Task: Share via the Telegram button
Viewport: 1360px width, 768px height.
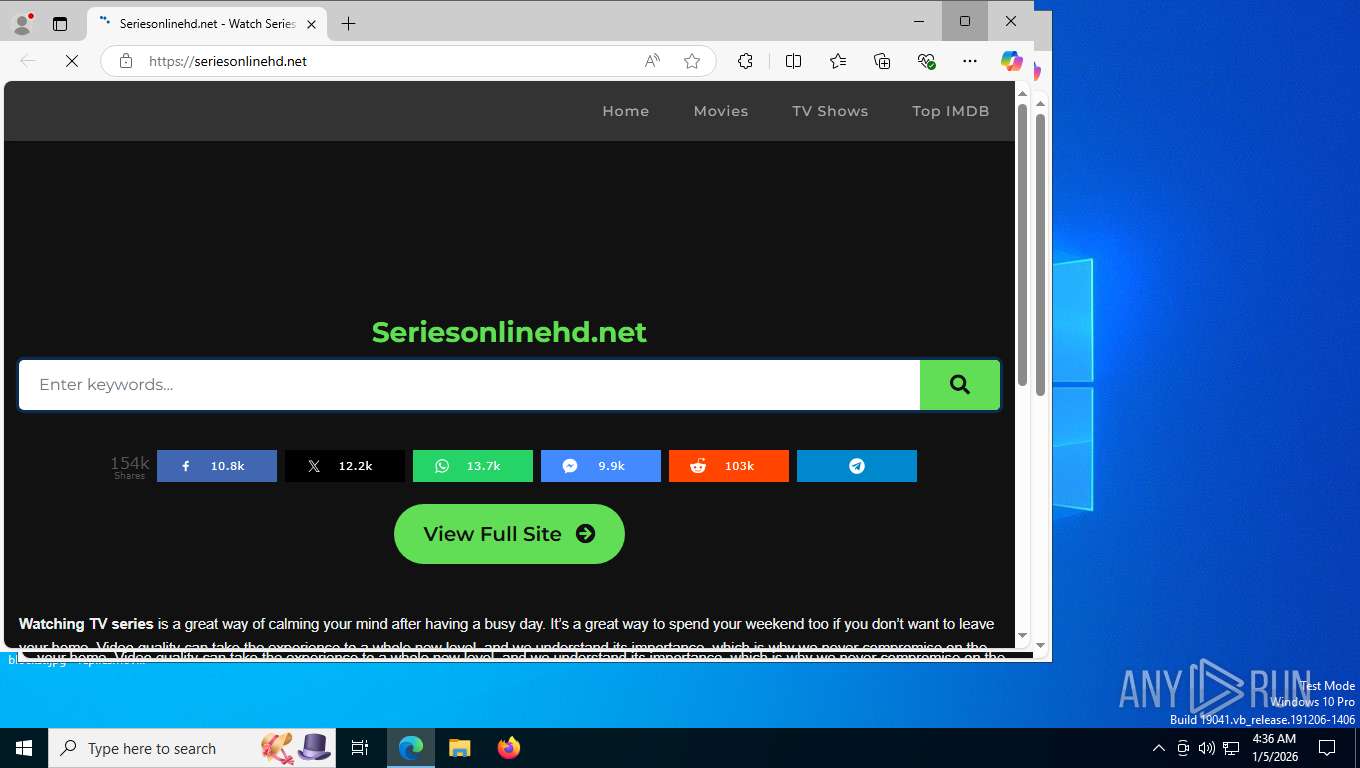Action: (x=857, y=466)
